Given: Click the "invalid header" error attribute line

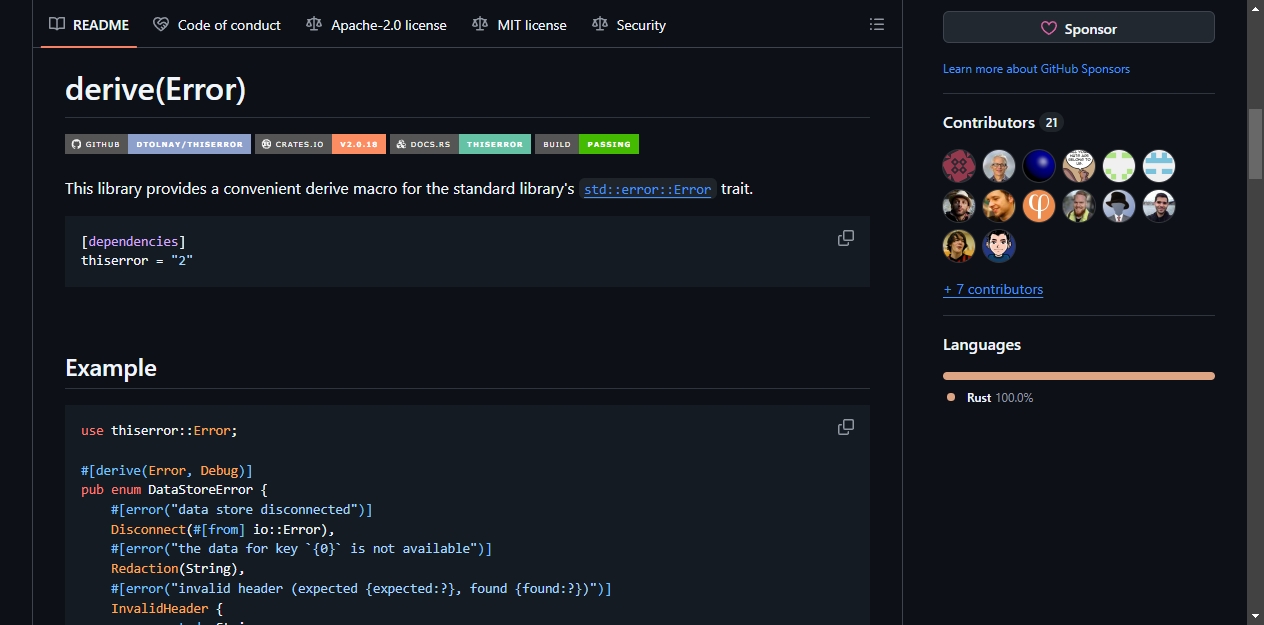Looking at the screenshot, I should point(361,589).
